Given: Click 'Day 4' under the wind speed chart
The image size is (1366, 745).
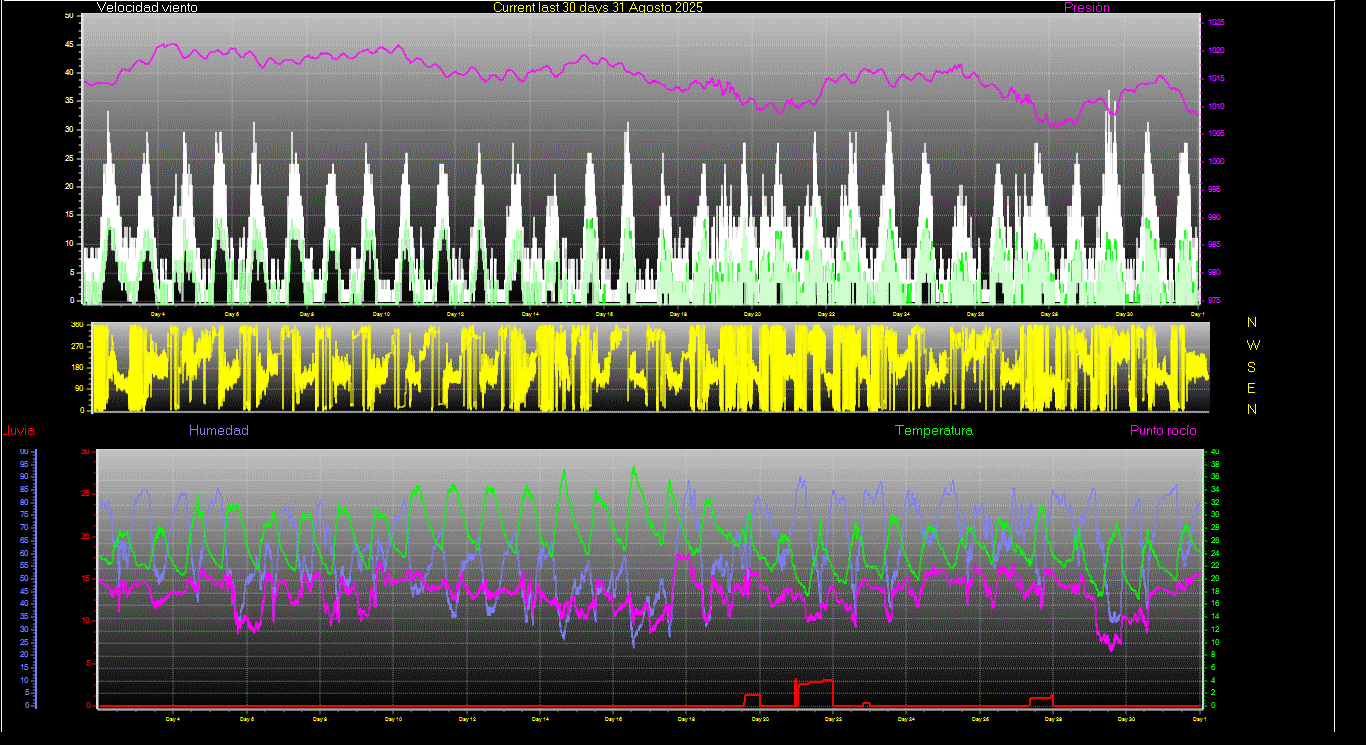Looking at the screenshot, I should coord(158,314).
